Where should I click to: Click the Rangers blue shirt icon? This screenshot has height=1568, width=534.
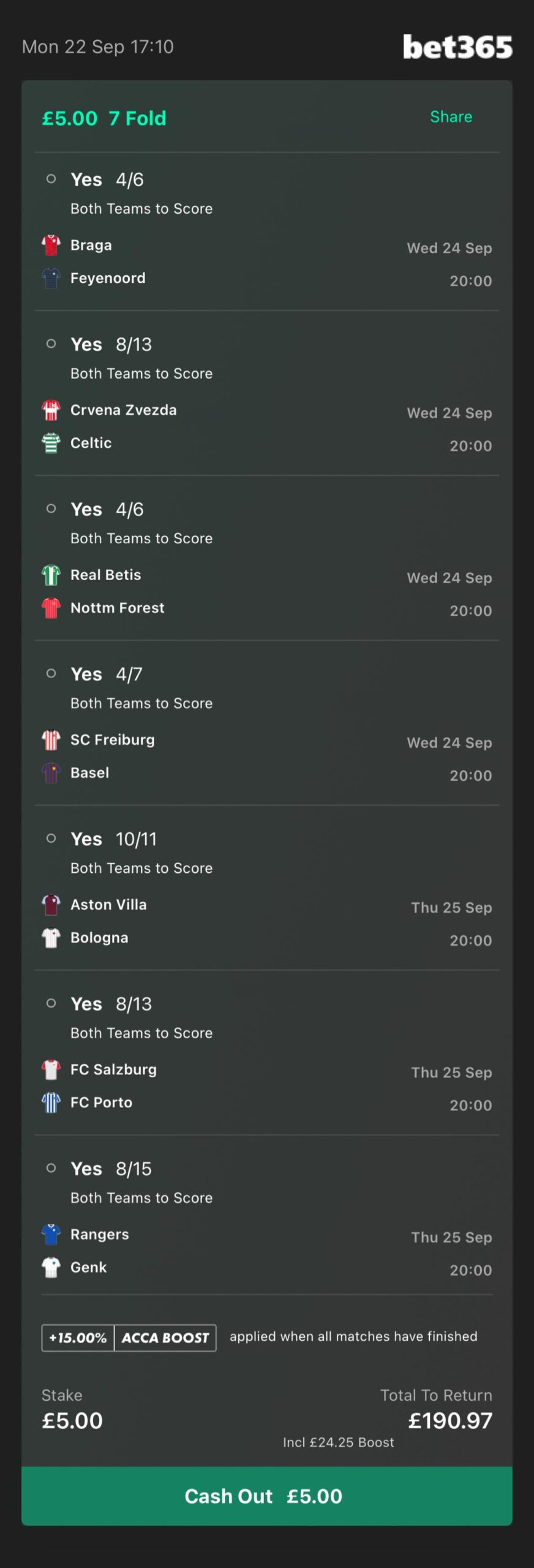51,1234
